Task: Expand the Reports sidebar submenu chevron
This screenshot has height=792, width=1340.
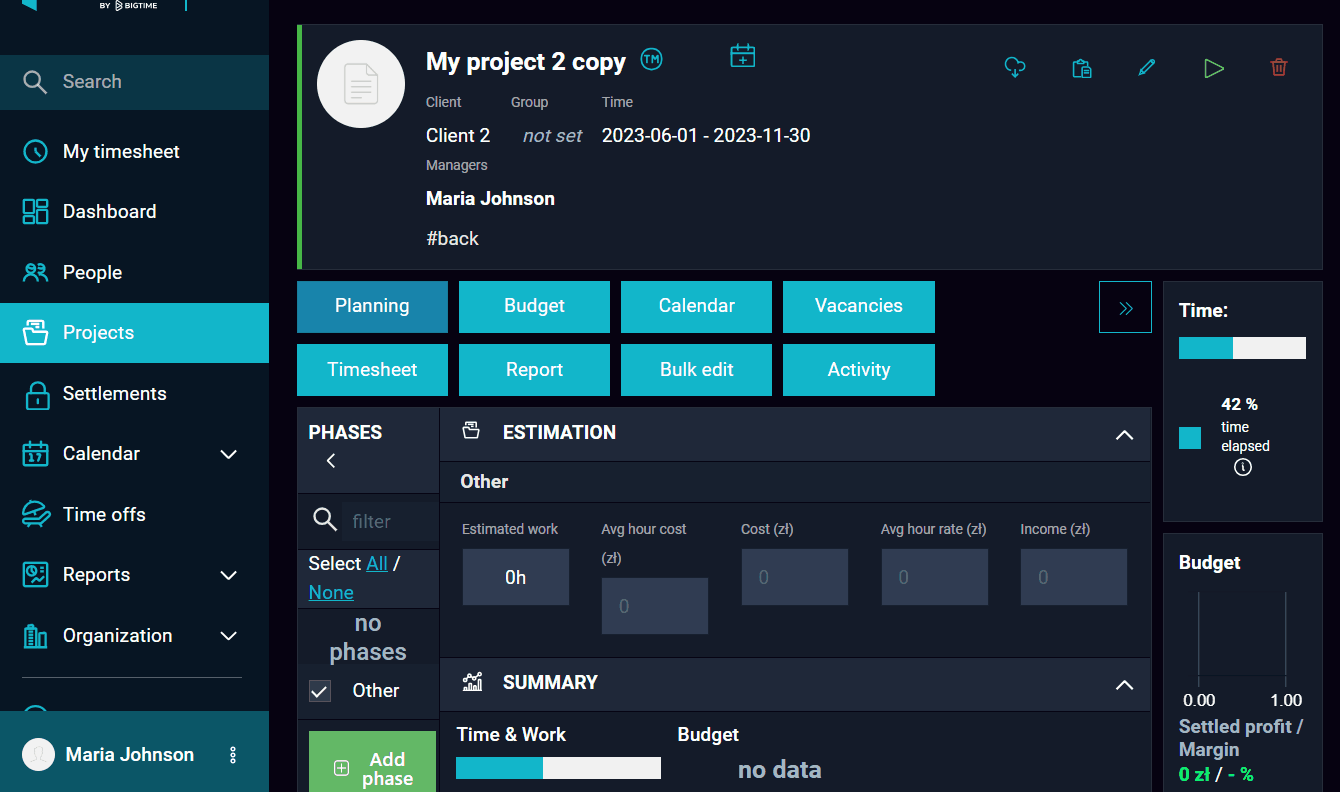Action: (229, 575)
